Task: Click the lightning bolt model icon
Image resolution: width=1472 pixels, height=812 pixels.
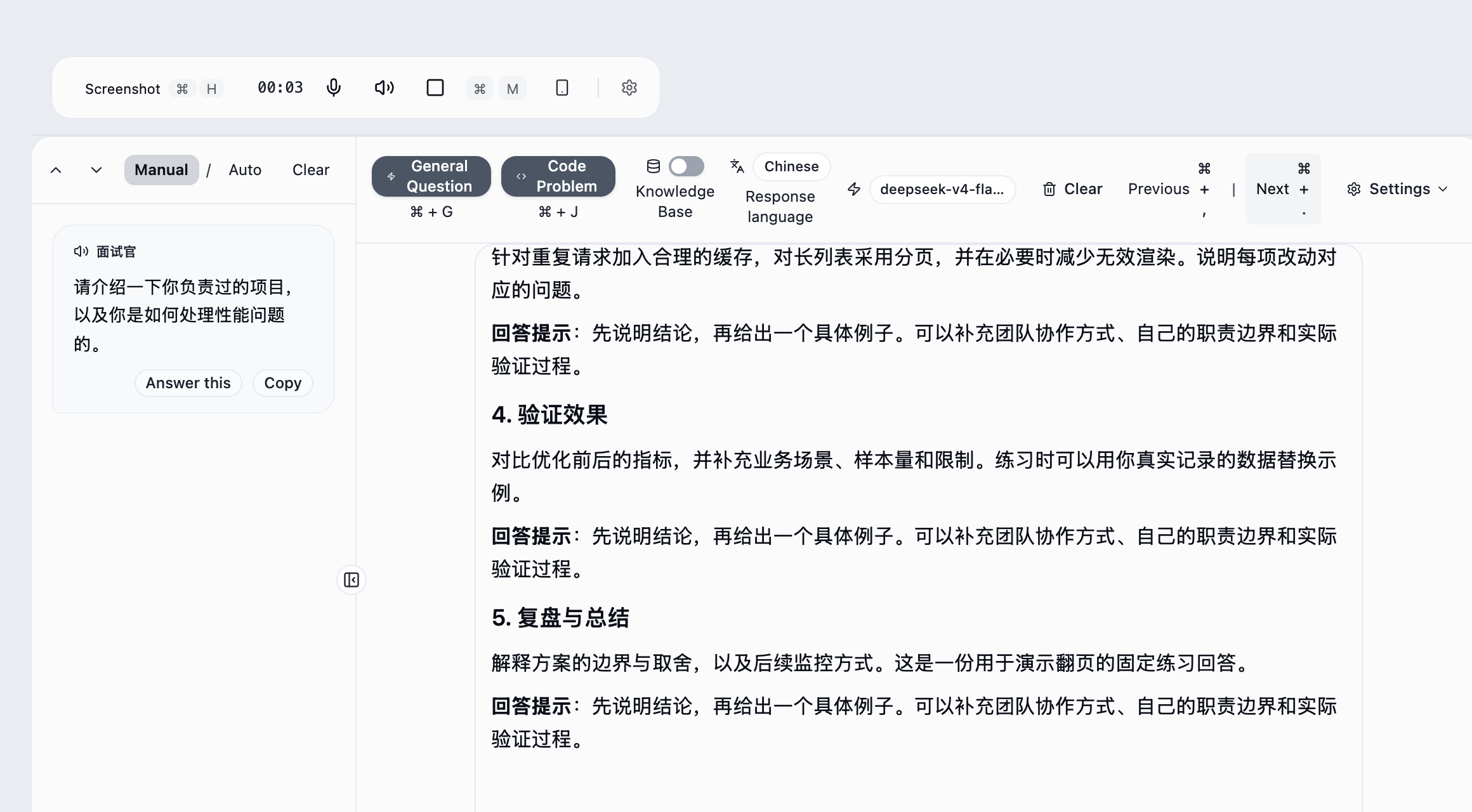Action: point(854,189)
